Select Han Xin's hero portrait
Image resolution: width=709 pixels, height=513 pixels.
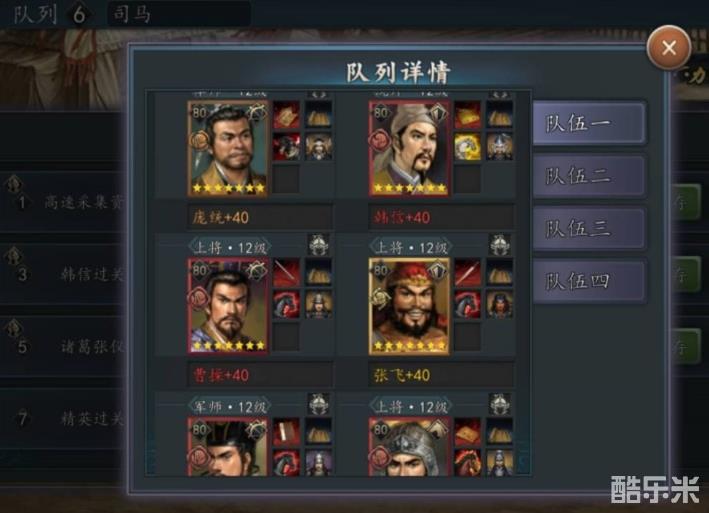pyautogui.click(x=410, y=148)
